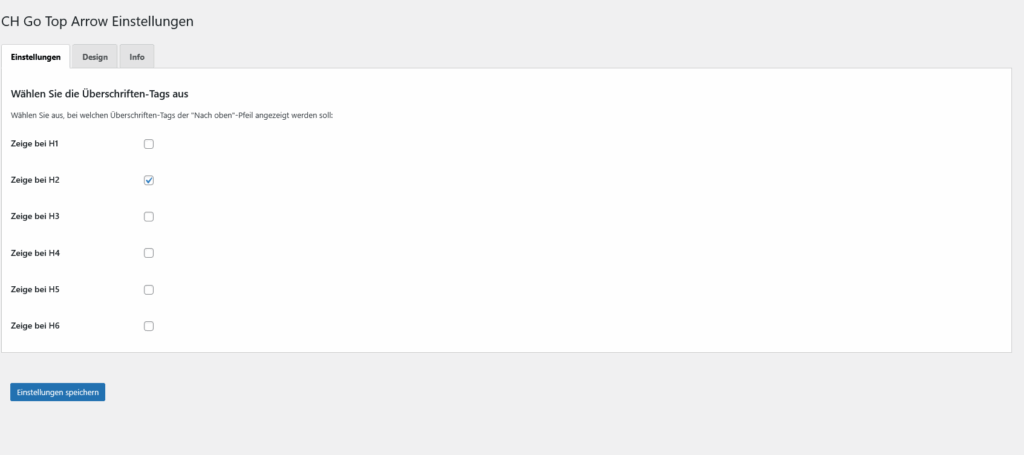Viewport: 1024px width, 455px height.
Task: Activate the Zeige bei H6 checkbox
Action: pyautogui.click(x=149, y=326)
